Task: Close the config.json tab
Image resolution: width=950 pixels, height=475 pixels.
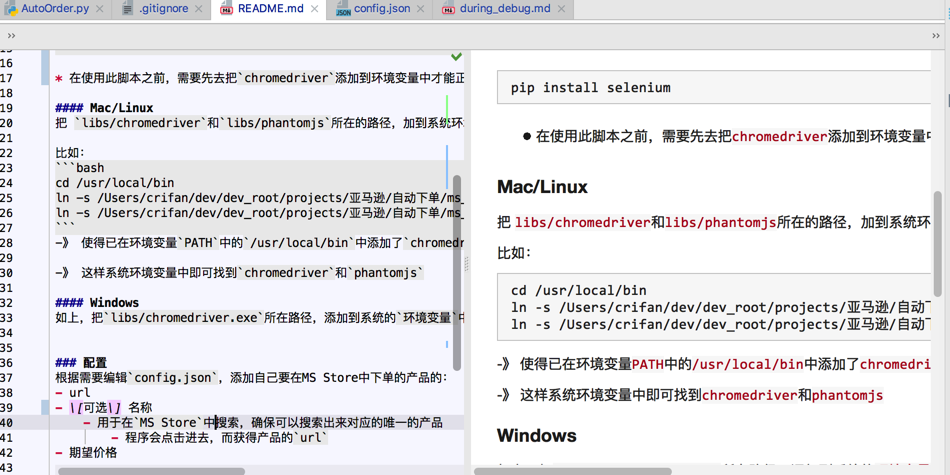Action: click(422, 10)
